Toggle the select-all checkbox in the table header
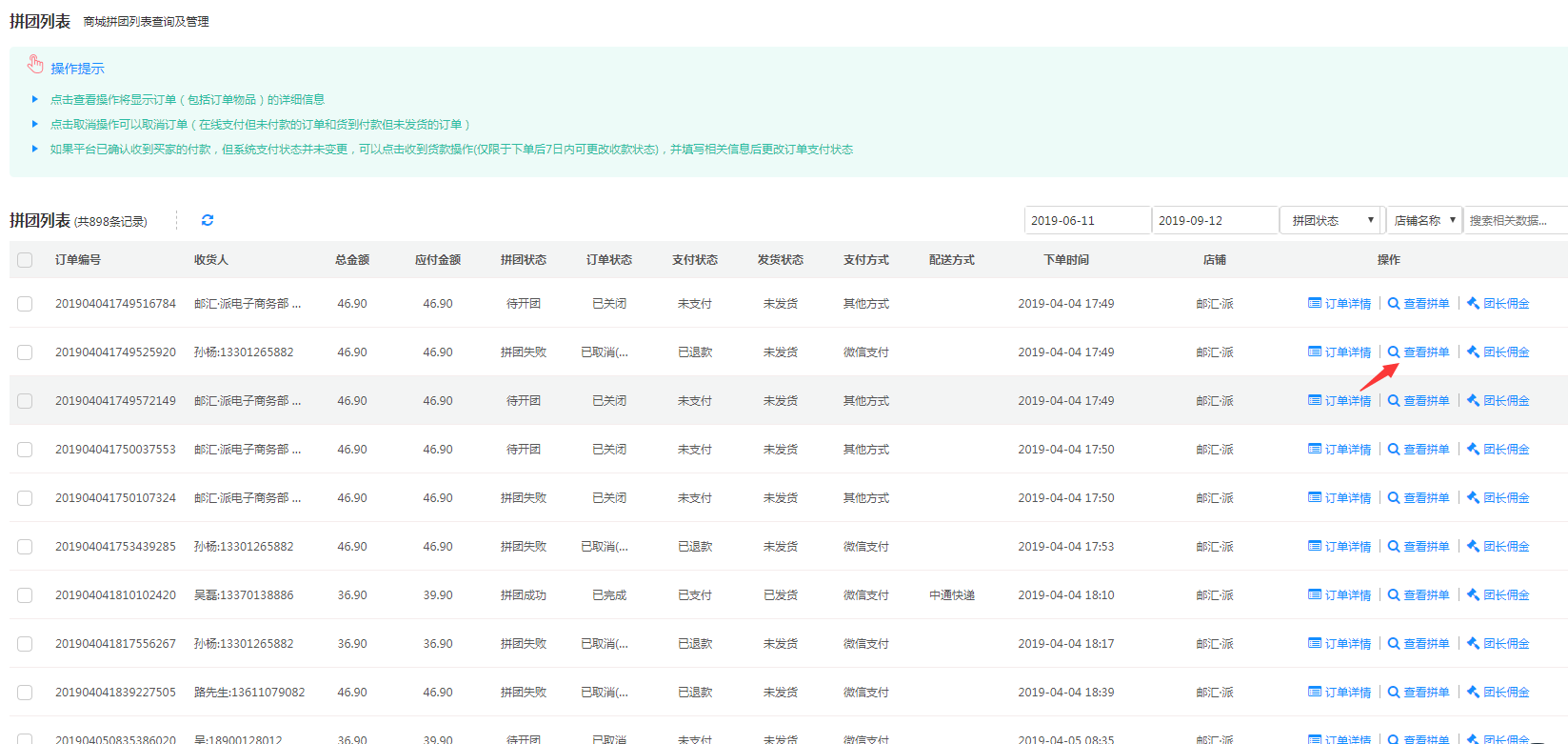 coord(25,260)
